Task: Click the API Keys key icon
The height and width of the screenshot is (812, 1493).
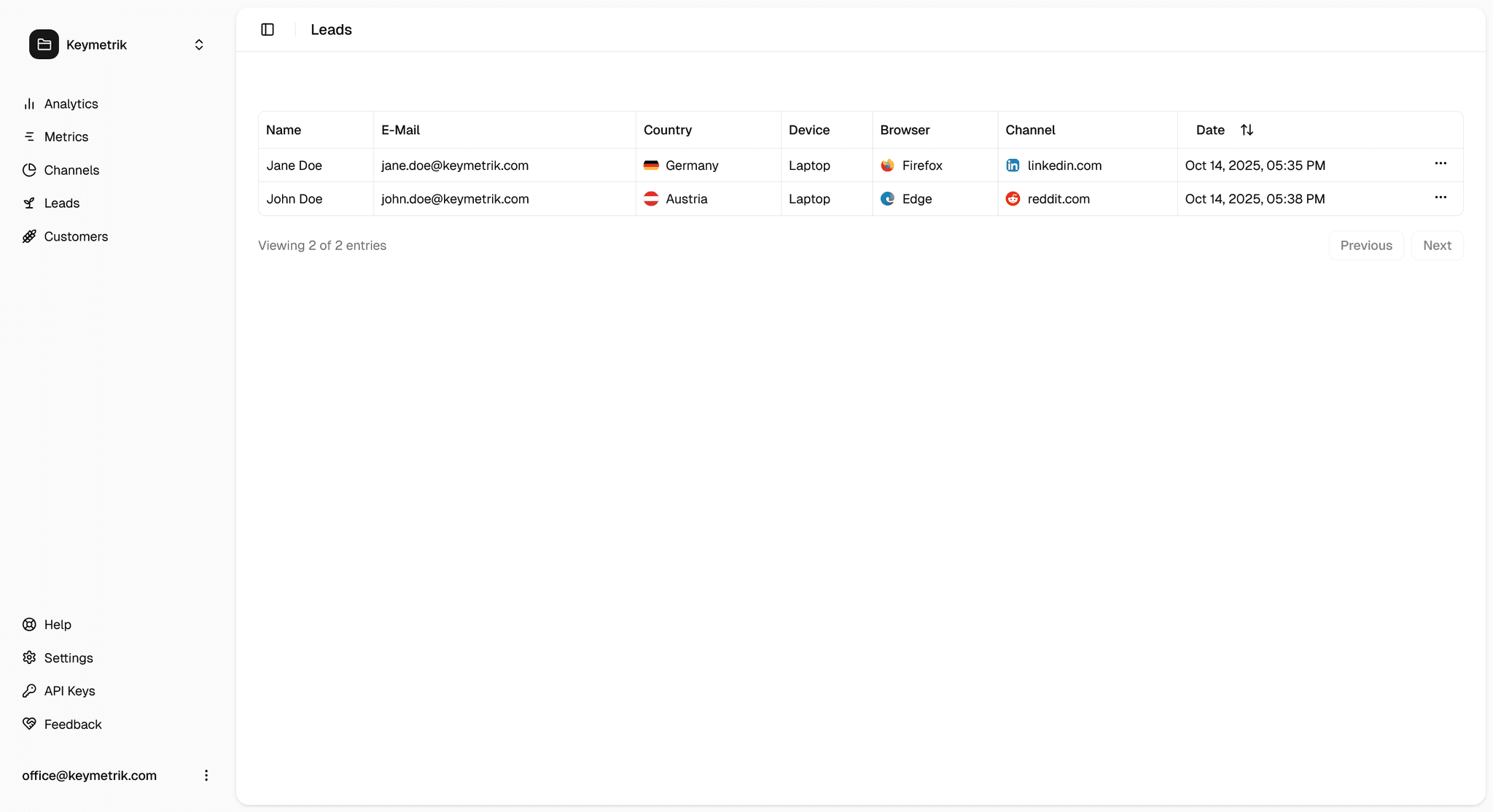Action: tap(29, 691)
